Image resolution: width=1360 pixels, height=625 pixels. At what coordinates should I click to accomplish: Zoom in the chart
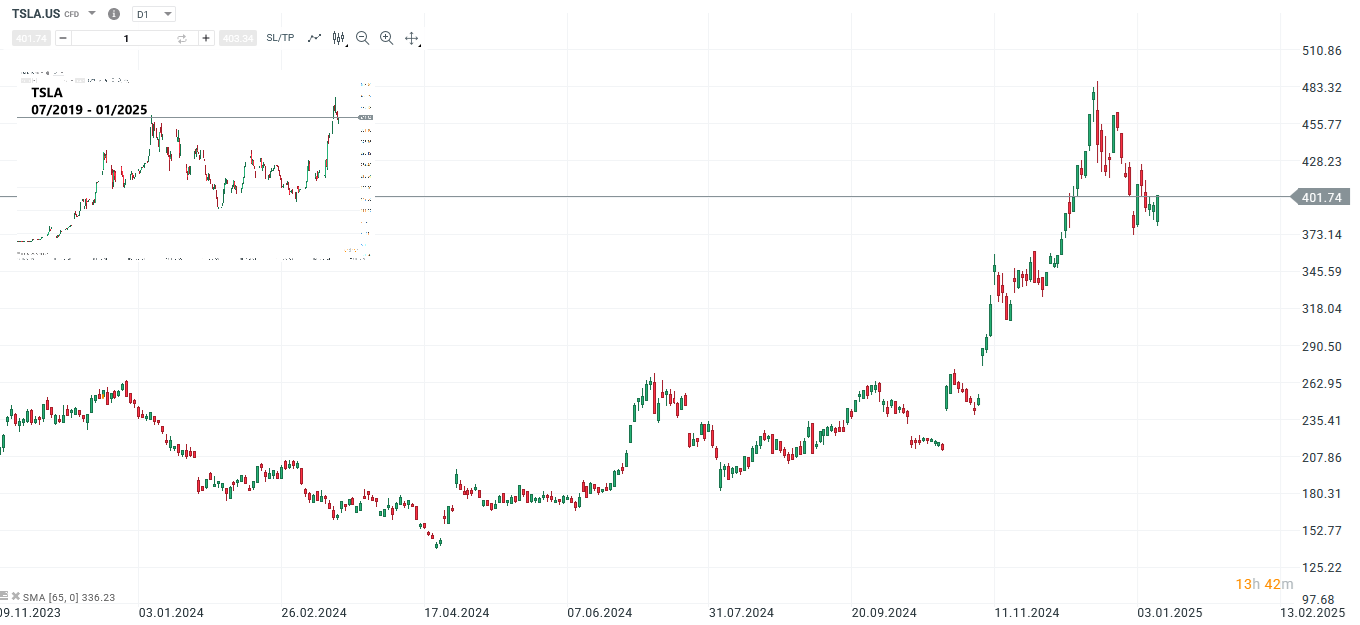tap(386, 38)
